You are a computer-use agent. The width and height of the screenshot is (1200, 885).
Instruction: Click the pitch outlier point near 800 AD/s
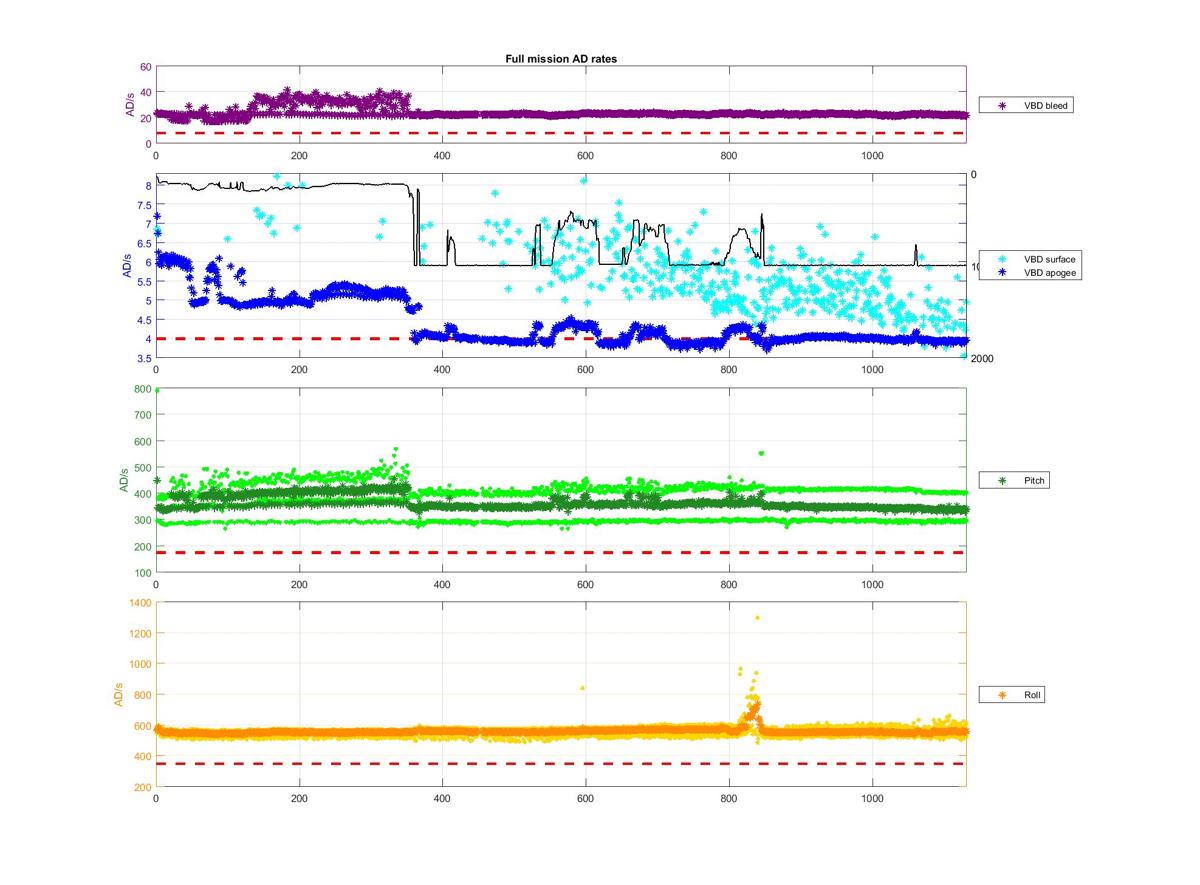coord(157,390)
